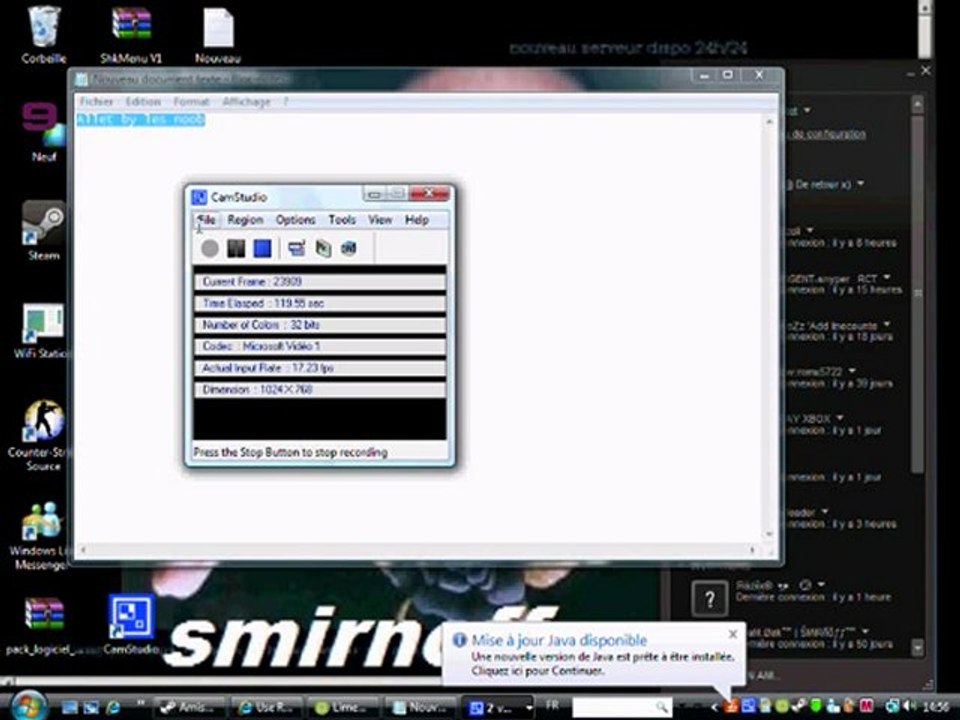Open the dropdown arrow beside the XBOX friend
The image size is (960, 720).
point(839,418)
